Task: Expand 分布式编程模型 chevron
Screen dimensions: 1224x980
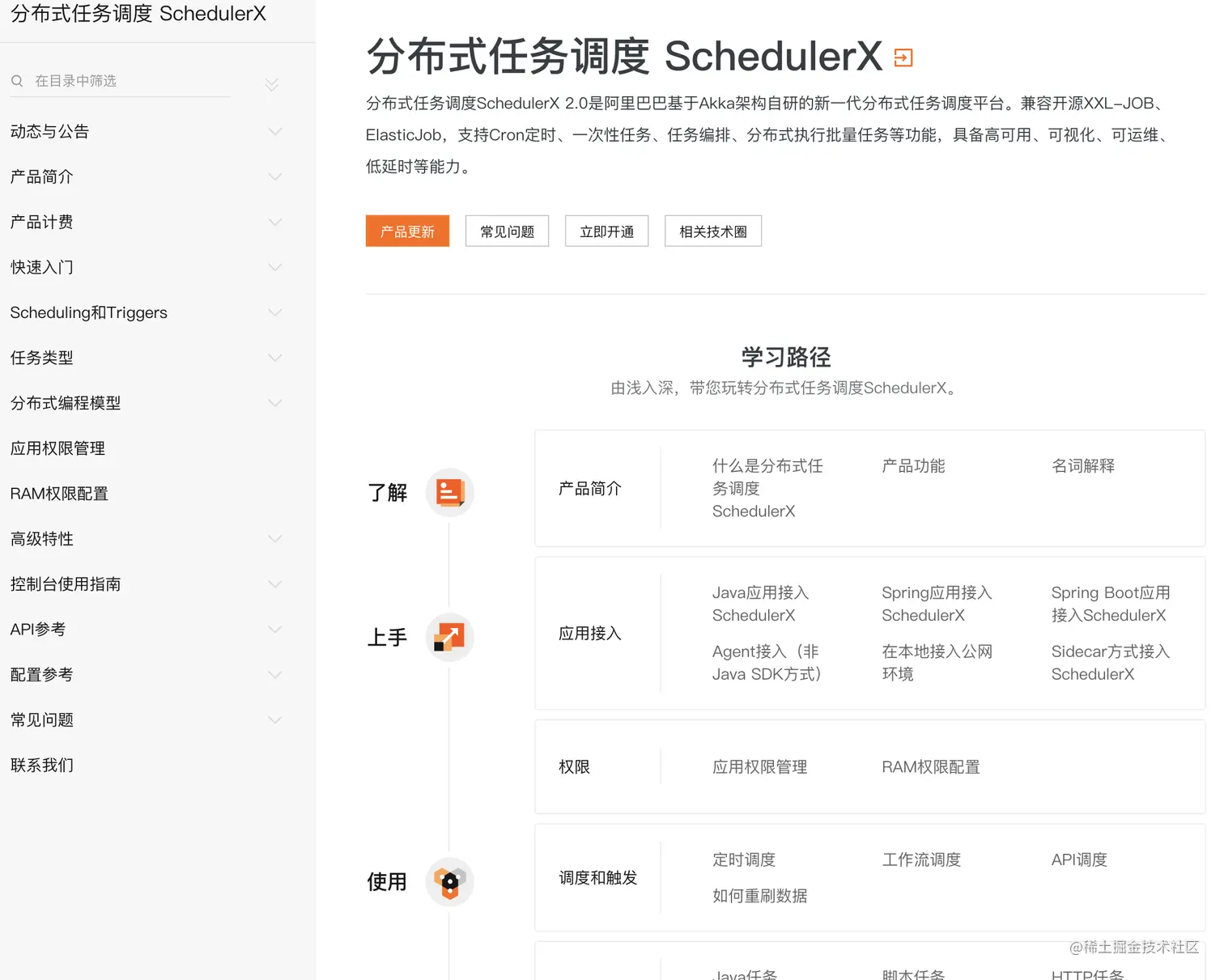Action: click(275, 403)
